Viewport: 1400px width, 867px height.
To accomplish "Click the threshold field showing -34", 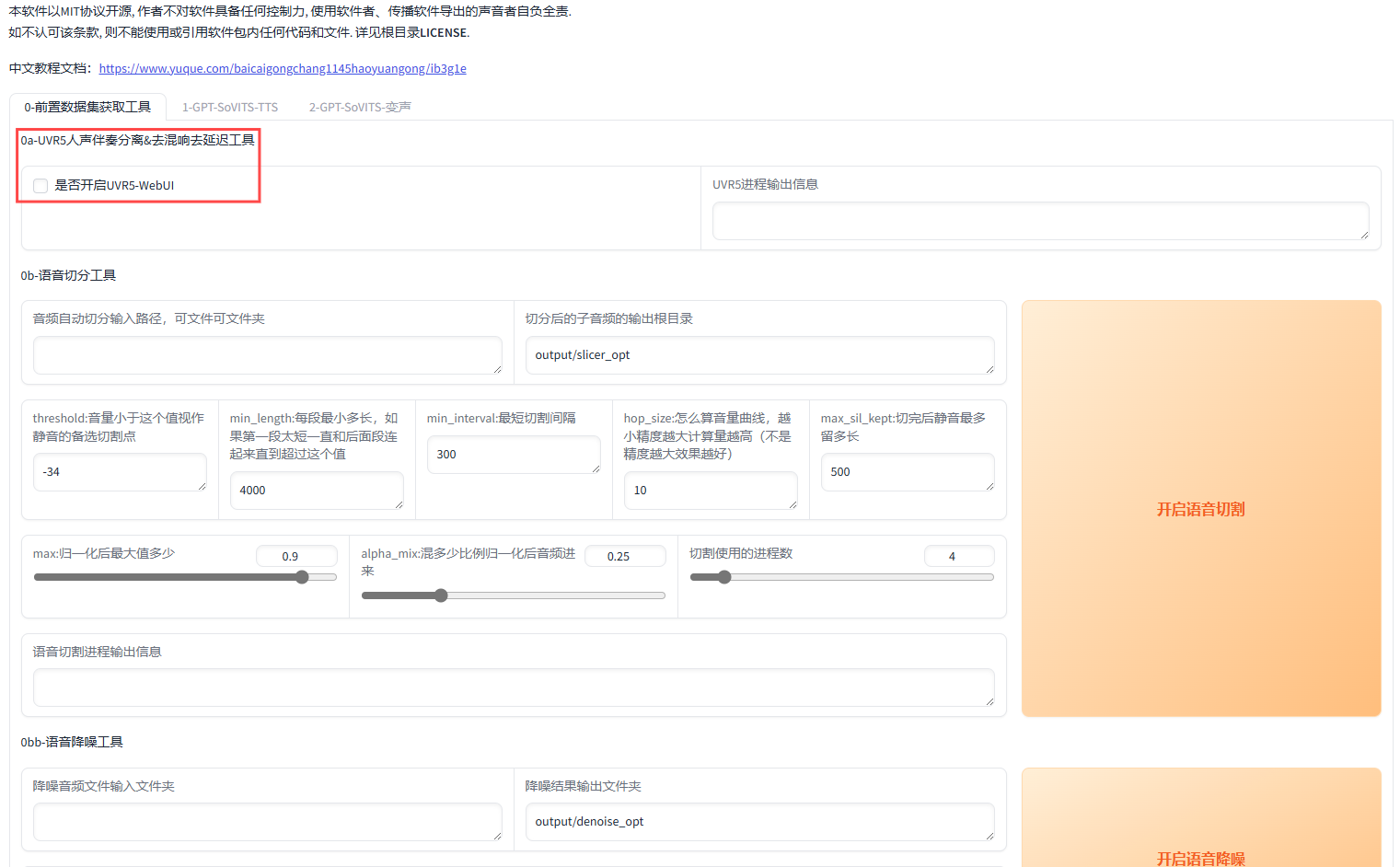I will click(120, 472).
